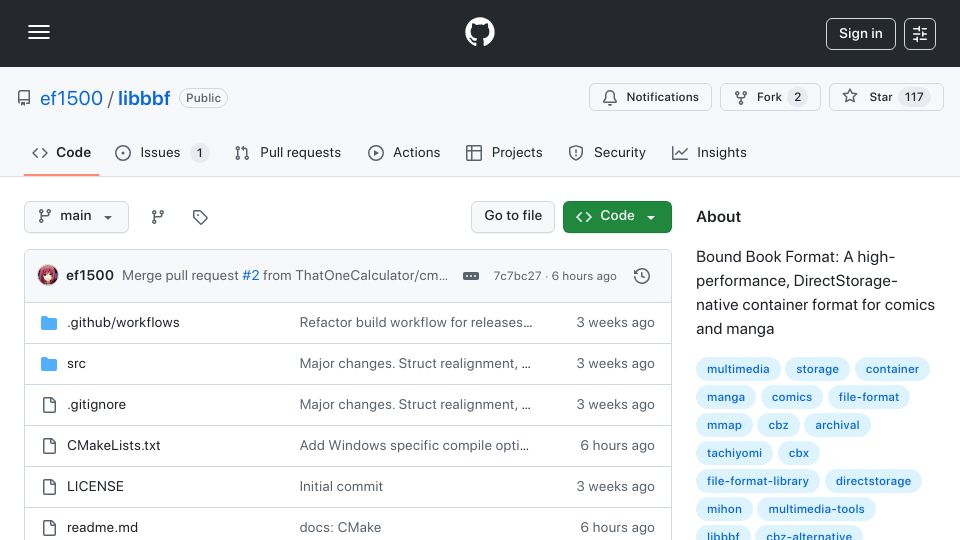Viewport: 960px width, 540px height.
Task: Select the Code tab
Action: pos(61,152)
